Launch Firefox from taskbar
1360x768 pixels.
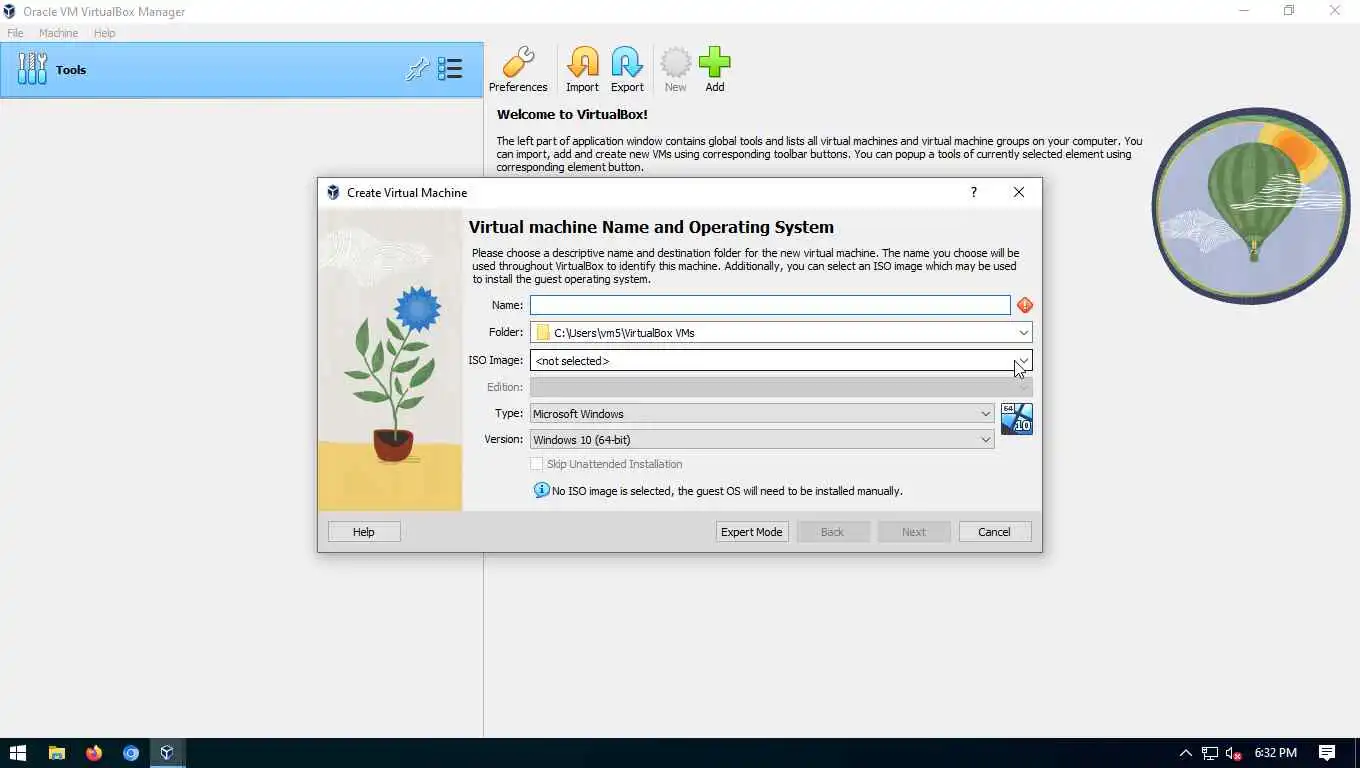tap(94, 753)
